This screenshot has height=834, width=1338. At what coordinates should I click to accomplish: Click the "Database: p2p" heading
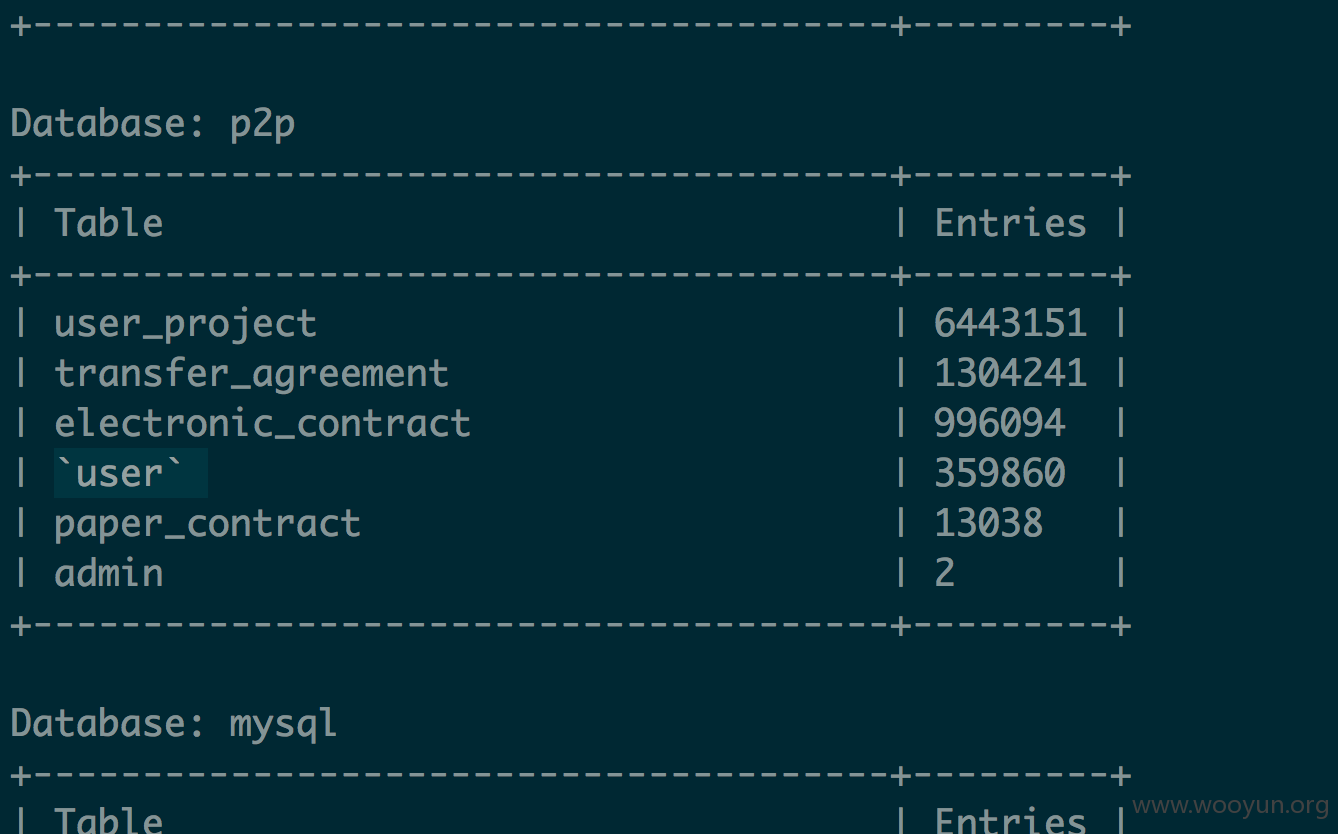point(152,124)
